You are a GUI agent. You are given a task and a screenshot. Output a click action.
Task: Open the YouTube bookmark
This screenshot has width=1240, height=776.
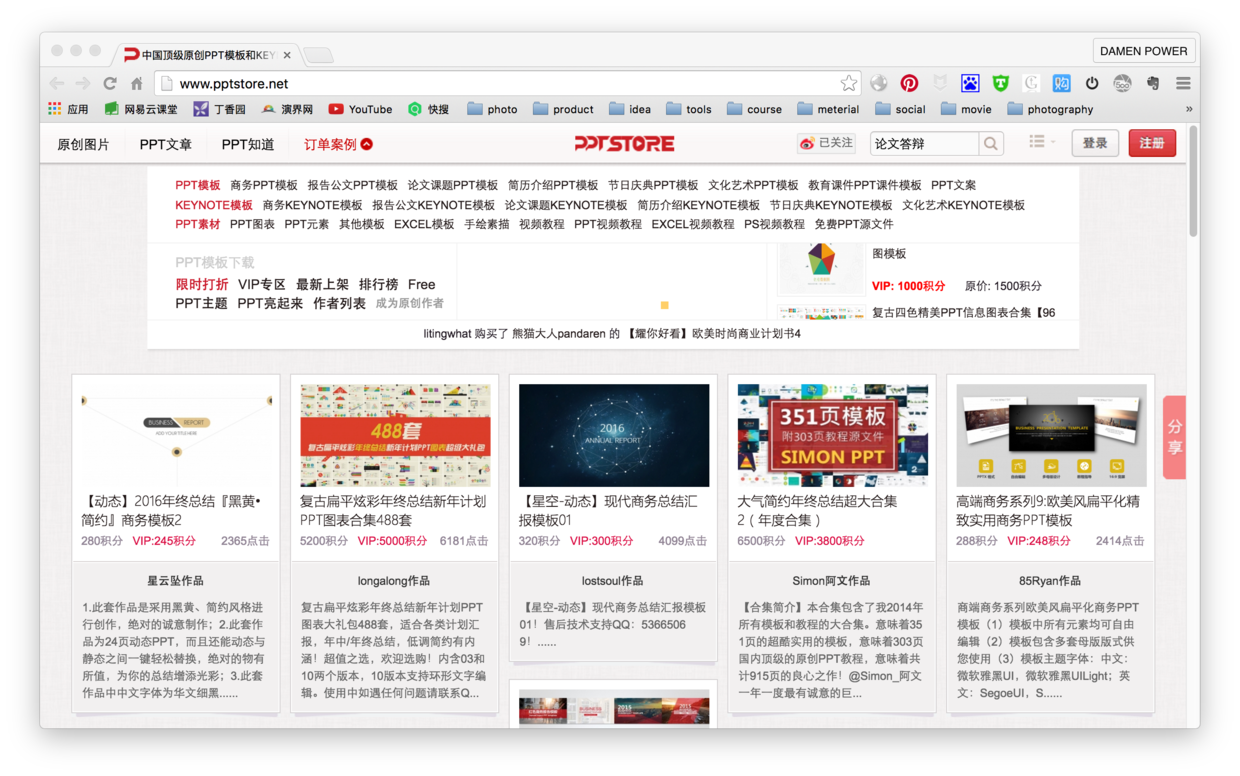point(360,110)
